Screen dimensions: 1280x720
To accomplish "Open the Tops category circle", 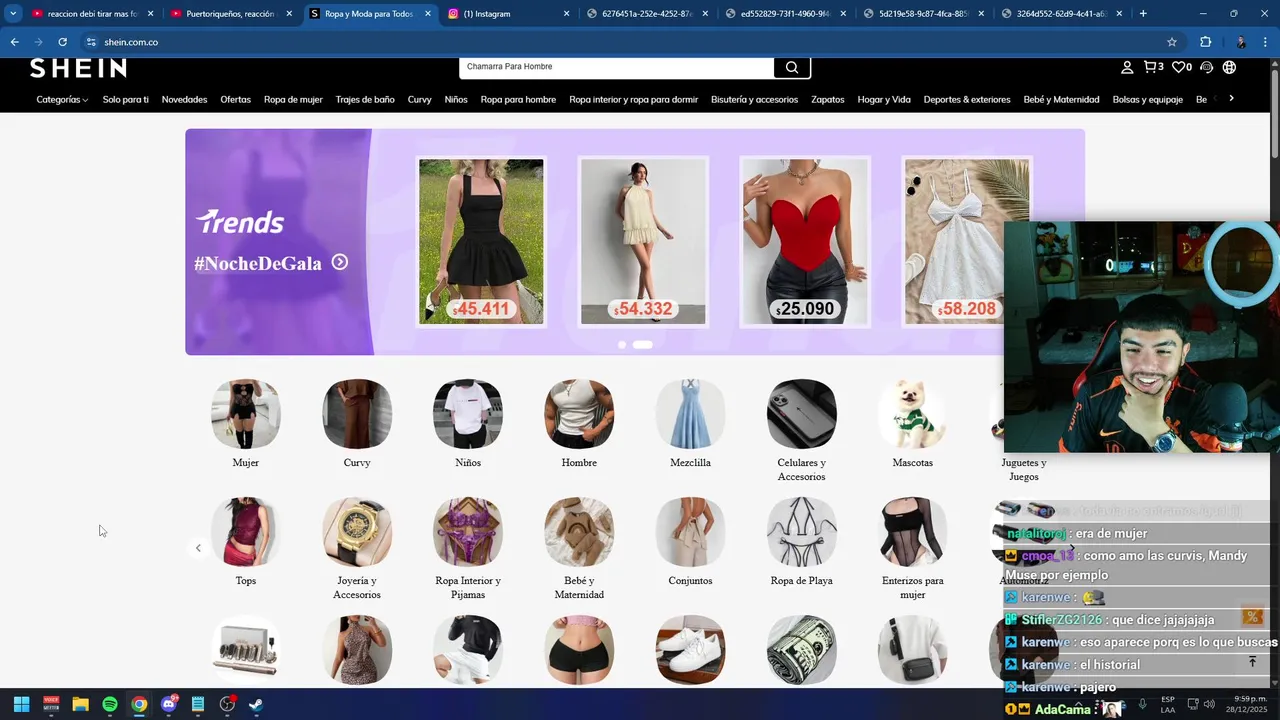I will (x=246, y=532).
